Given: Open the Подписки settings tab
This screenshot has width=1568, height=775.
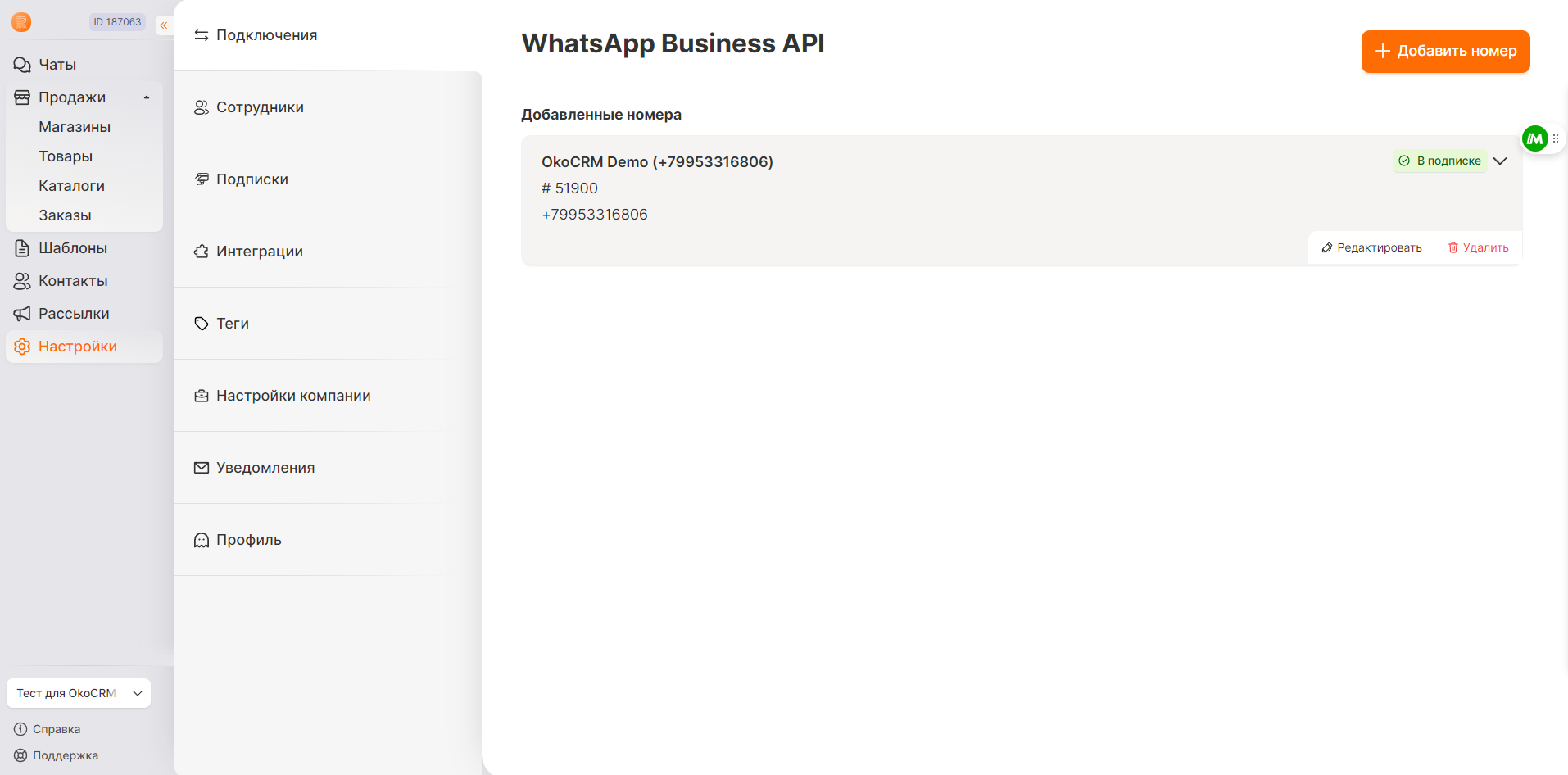Looking at the screenshot, I should [x=328, y=179].
